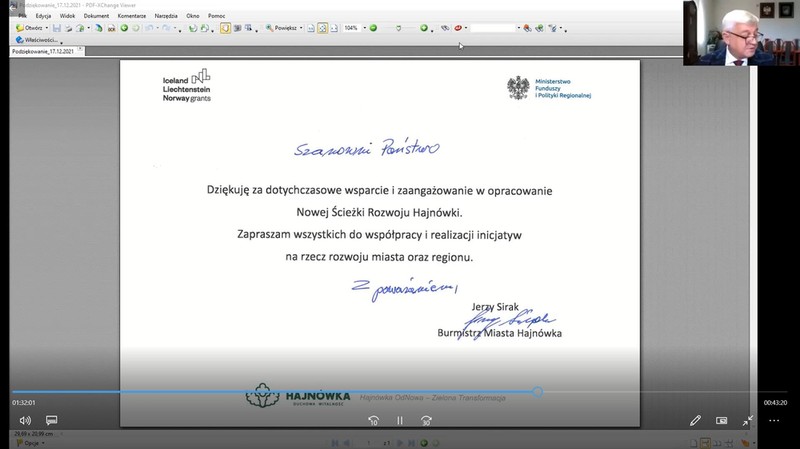Viewport: 800px width, 449px height.
Task: Toggle mini player mode icon
Action: pos(721,420)
